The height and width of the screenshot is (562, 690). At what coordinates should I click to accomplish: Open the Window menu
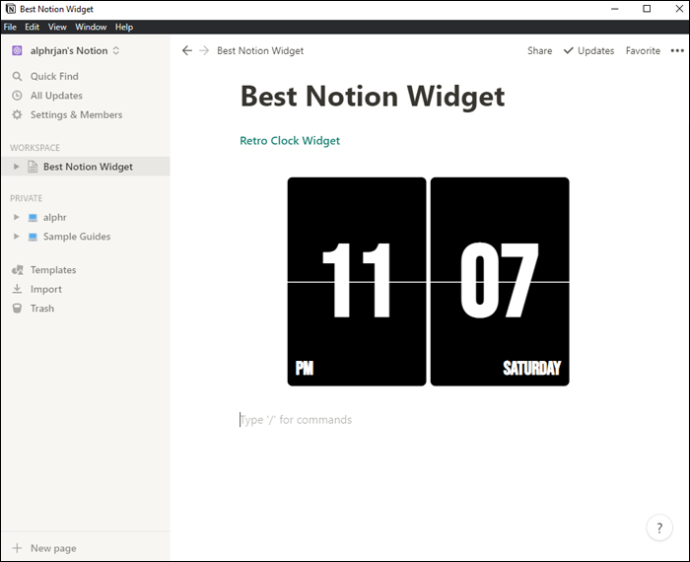coord(91,27)
